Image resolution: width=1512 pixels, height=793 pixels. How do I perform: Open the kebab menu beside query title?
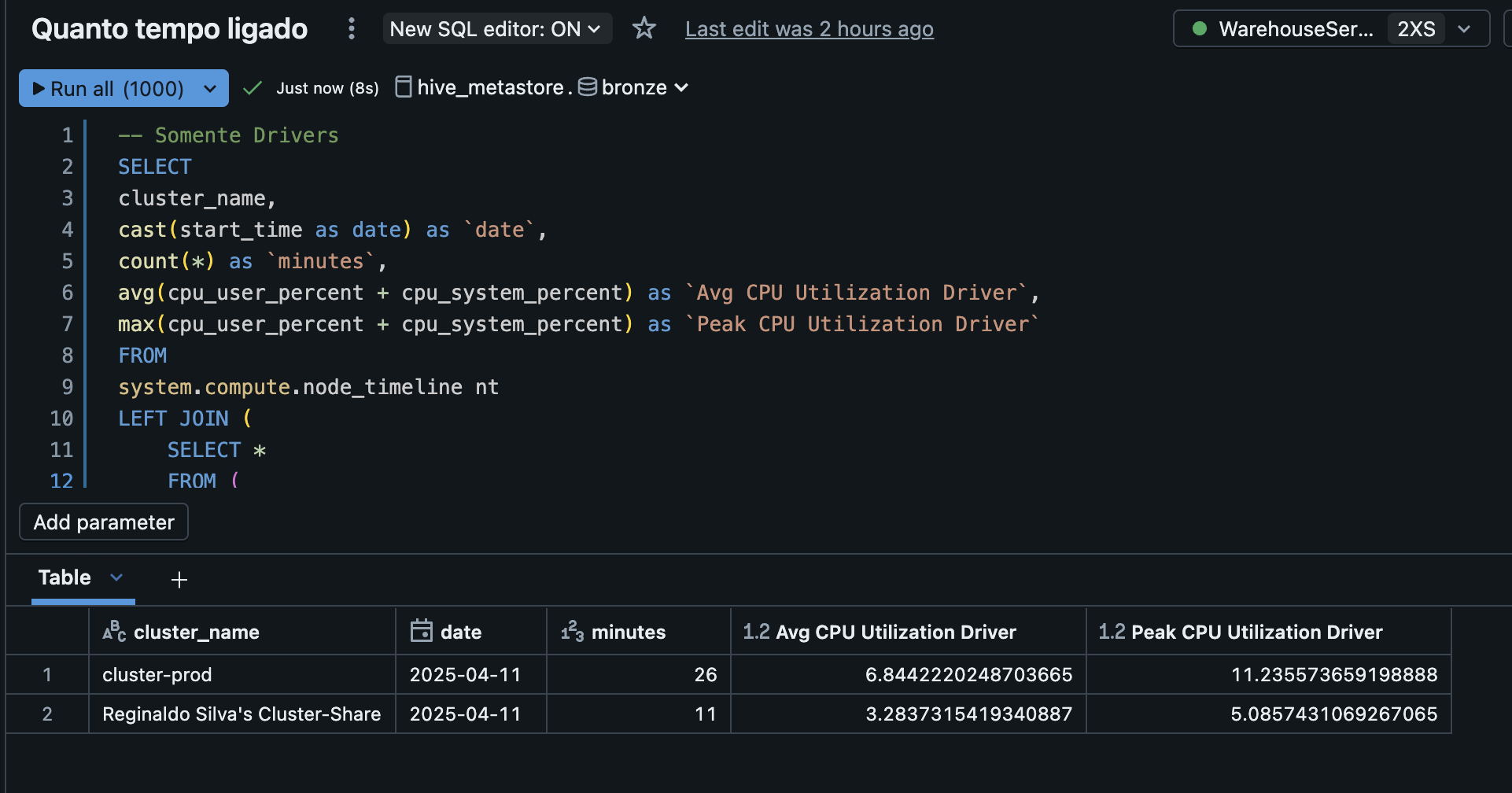pyautogui.click(x=352, y=29)
